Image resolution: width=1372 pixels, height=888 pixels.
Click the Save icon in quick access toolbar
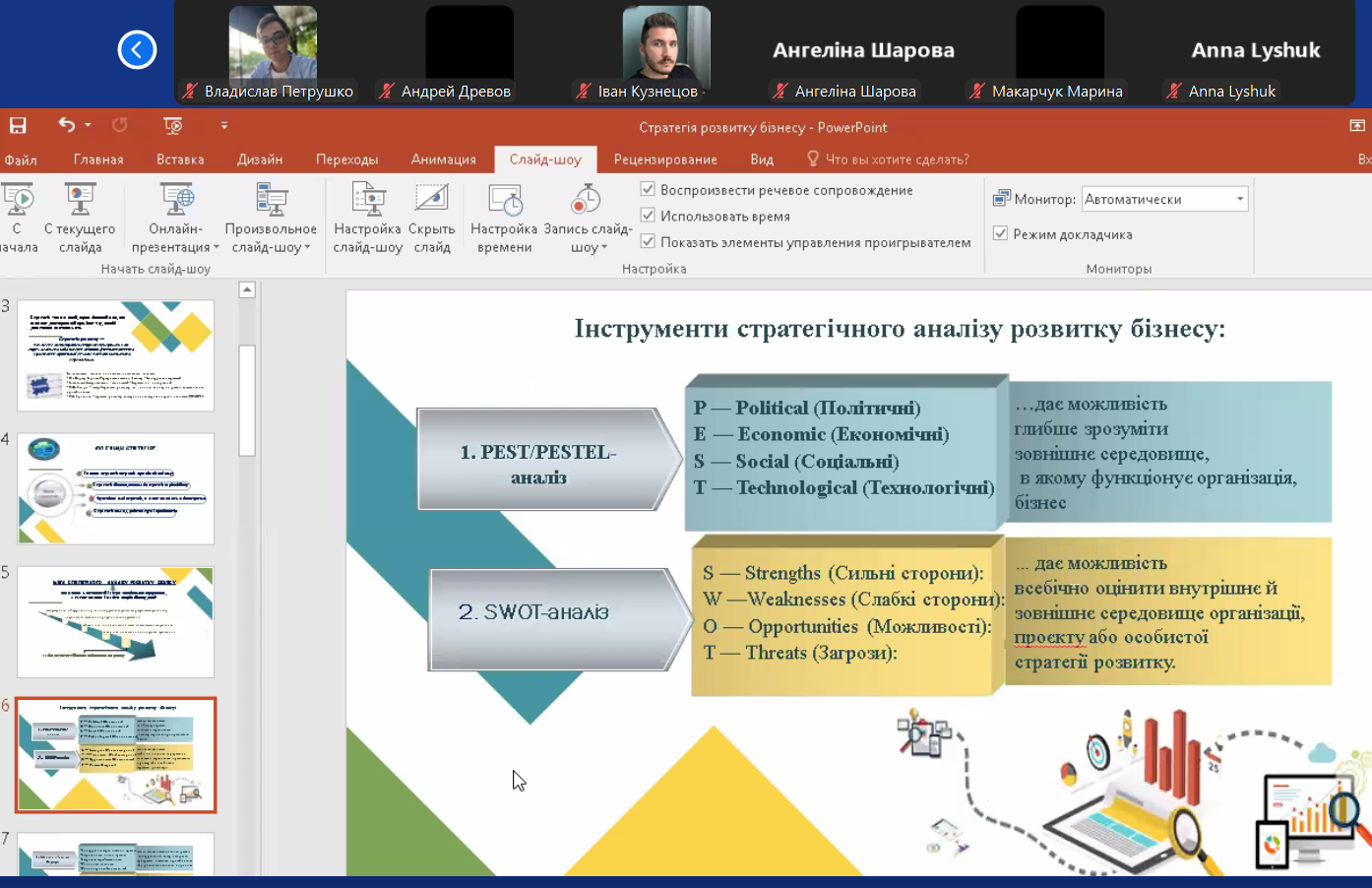(x=18, y=125)
